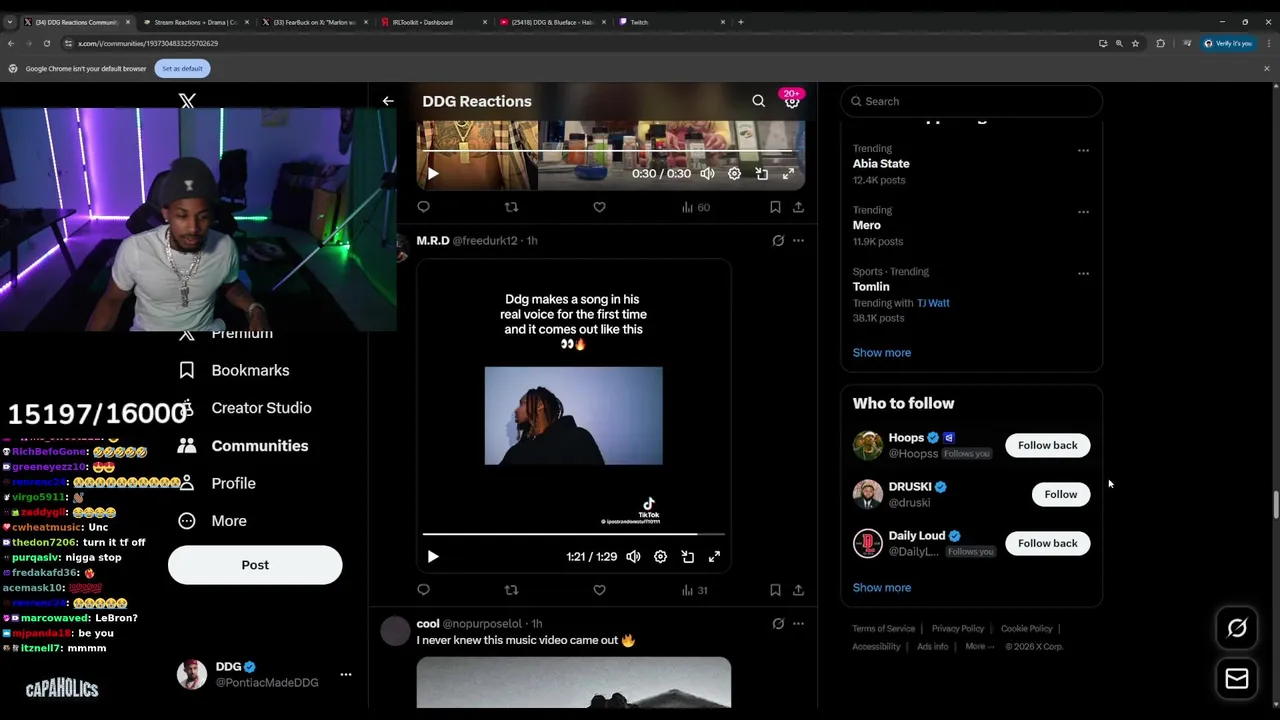The height and width of the screenshot is (720, 1280).
Task: Switch to the Stream Reactions + Drama tab
Action: point(196,22)
